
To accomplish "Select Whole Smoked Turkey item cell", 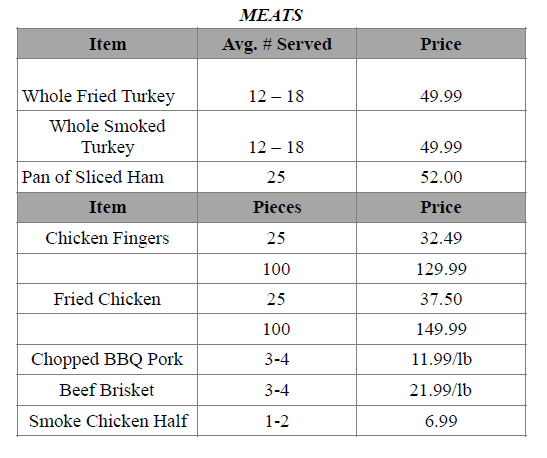I will [x=107, y=136].
